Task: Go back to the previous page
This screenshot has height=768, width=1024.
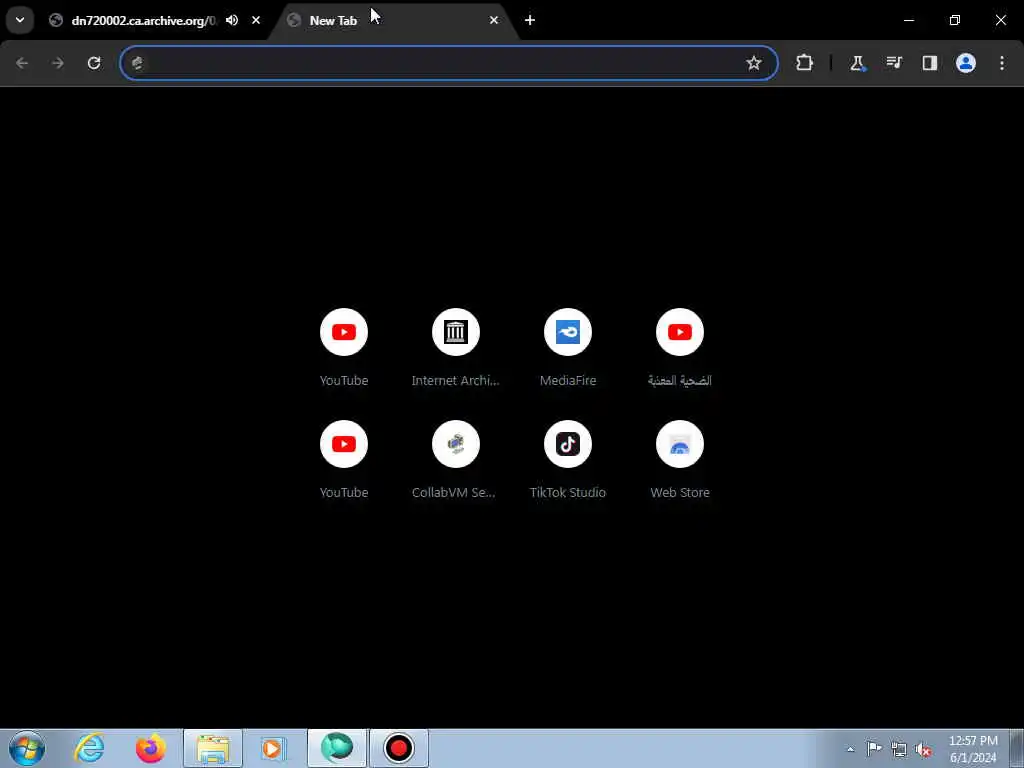Action: click(22, 63)
